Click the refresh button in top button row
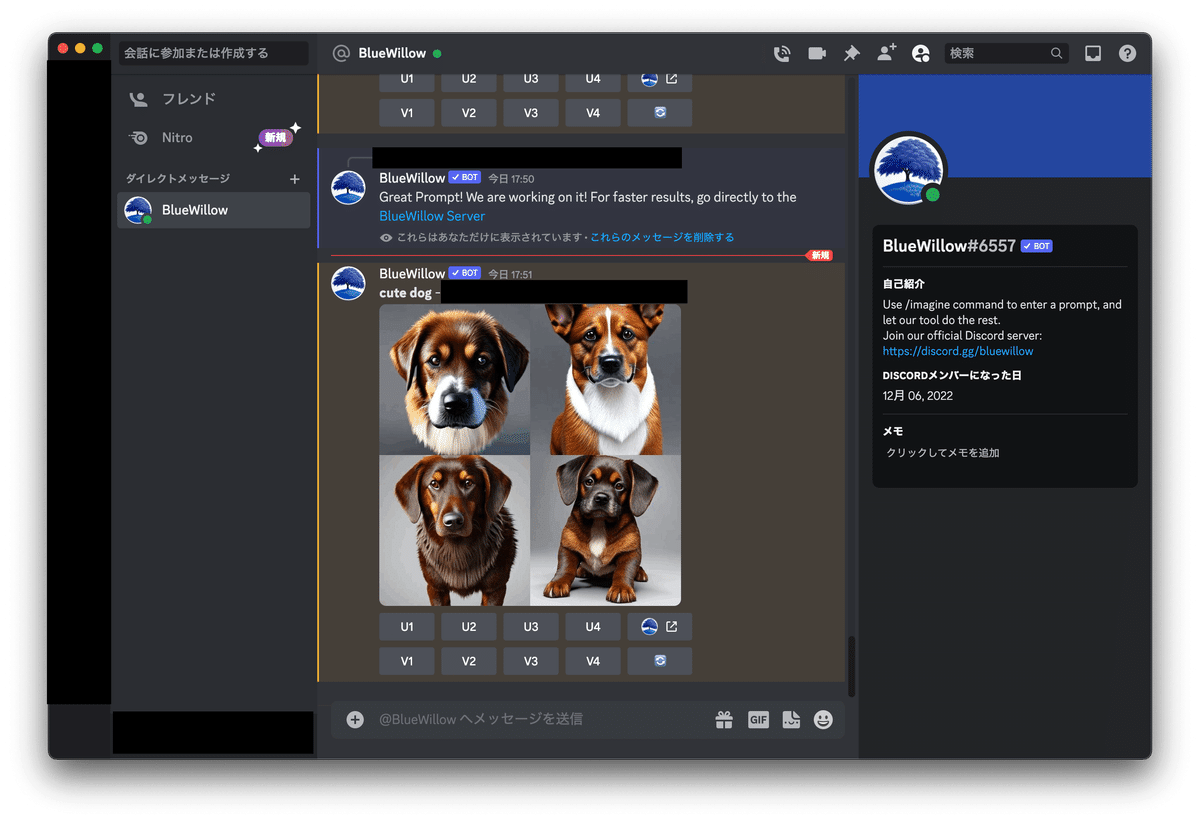 click(x=660, y=113)
